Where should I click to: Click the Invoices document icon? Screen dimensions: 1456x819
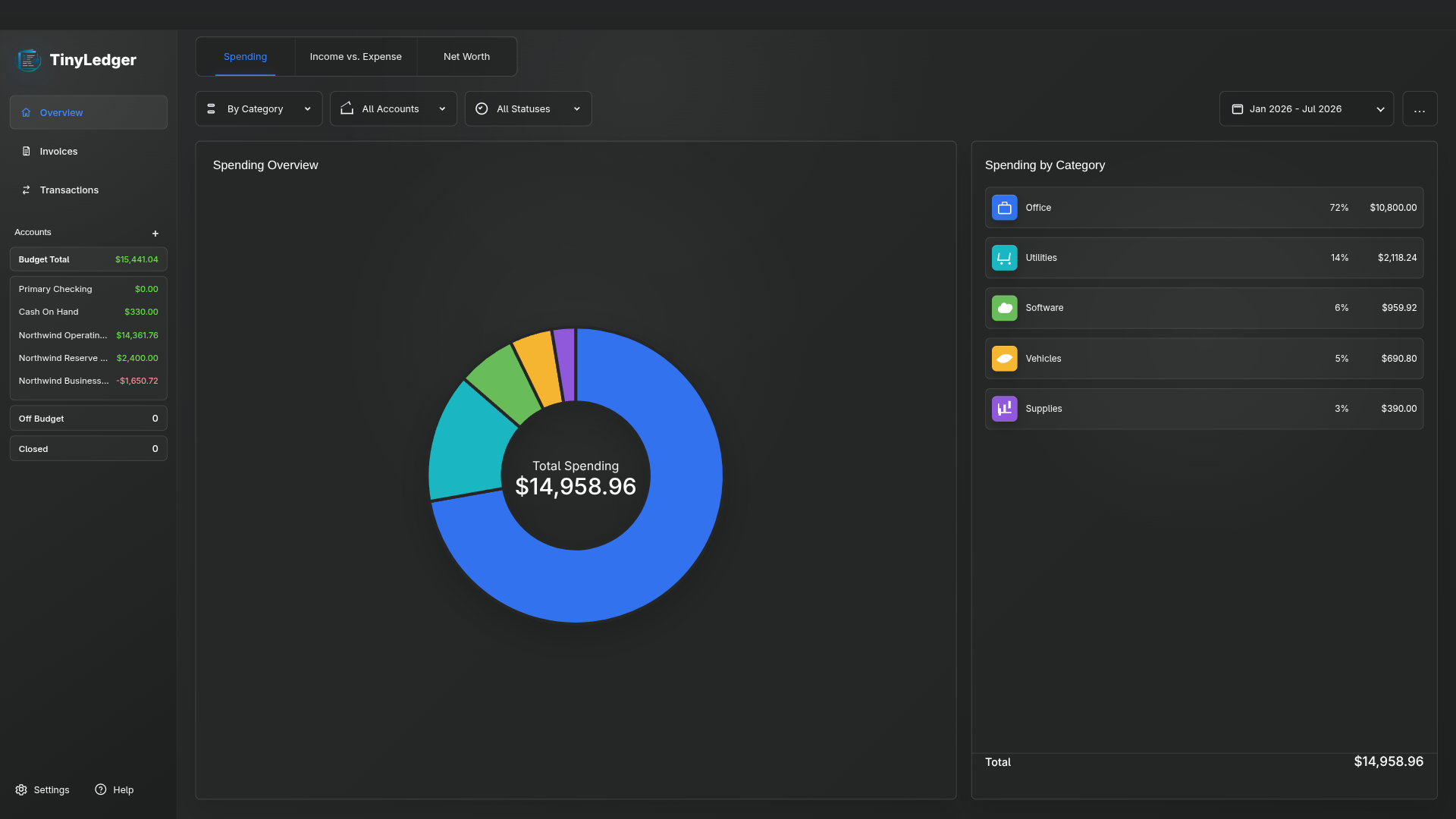click(26, 151)
